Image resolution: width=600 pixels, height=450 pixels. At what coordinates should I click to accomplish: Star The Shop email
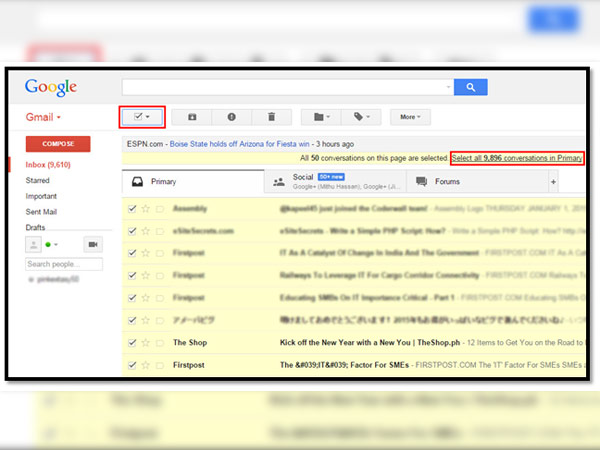[x=145, y=343]
